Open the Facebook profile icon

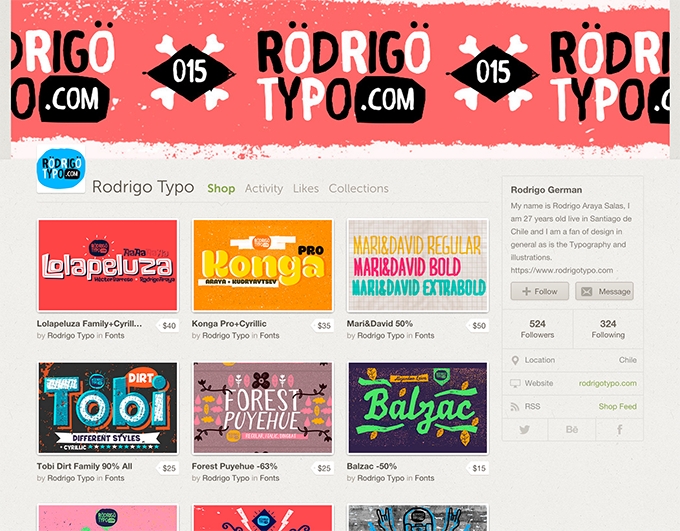(620, 429)
